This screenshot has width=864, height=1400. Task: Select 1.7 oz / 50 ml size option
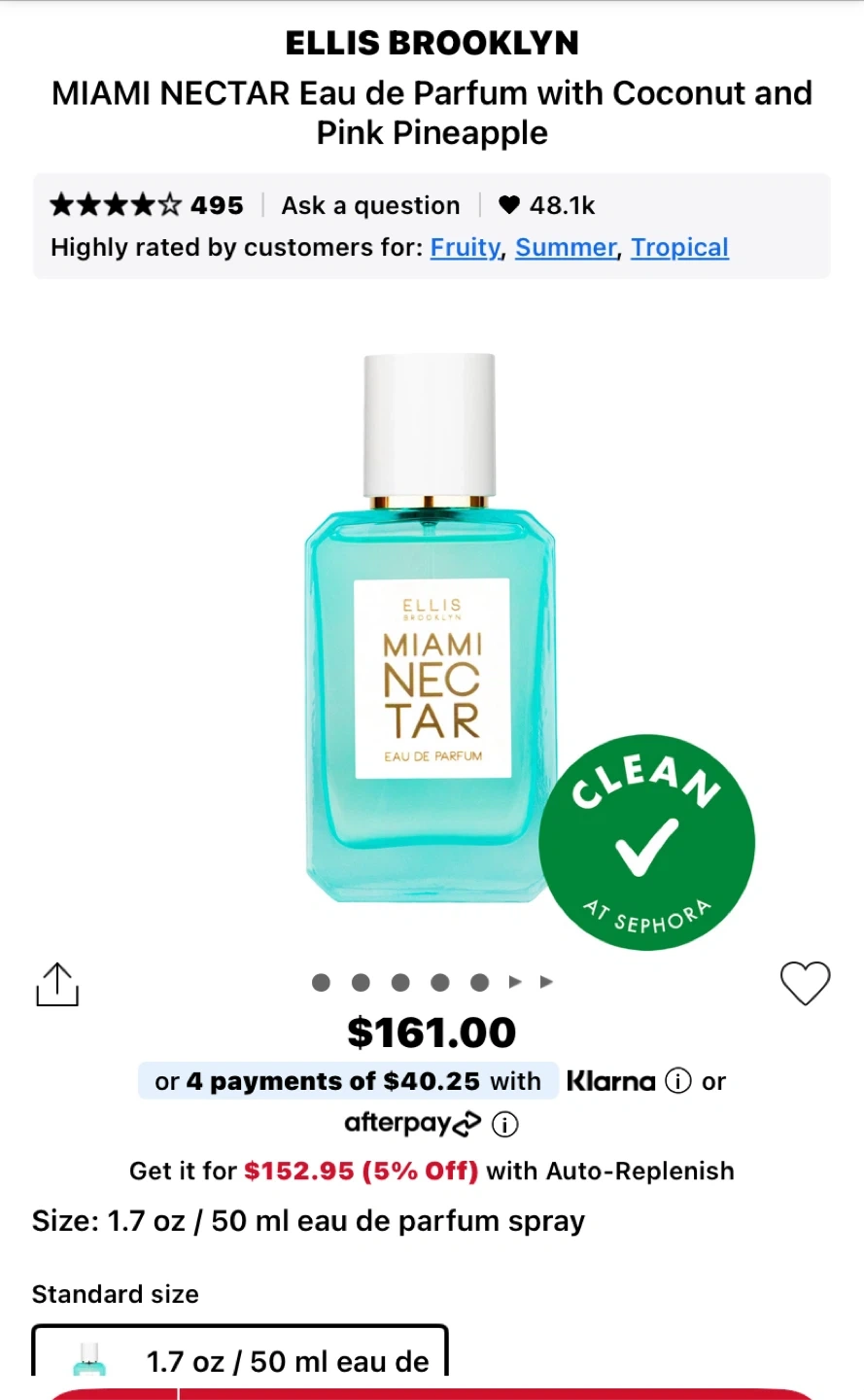pos(240,1350)
